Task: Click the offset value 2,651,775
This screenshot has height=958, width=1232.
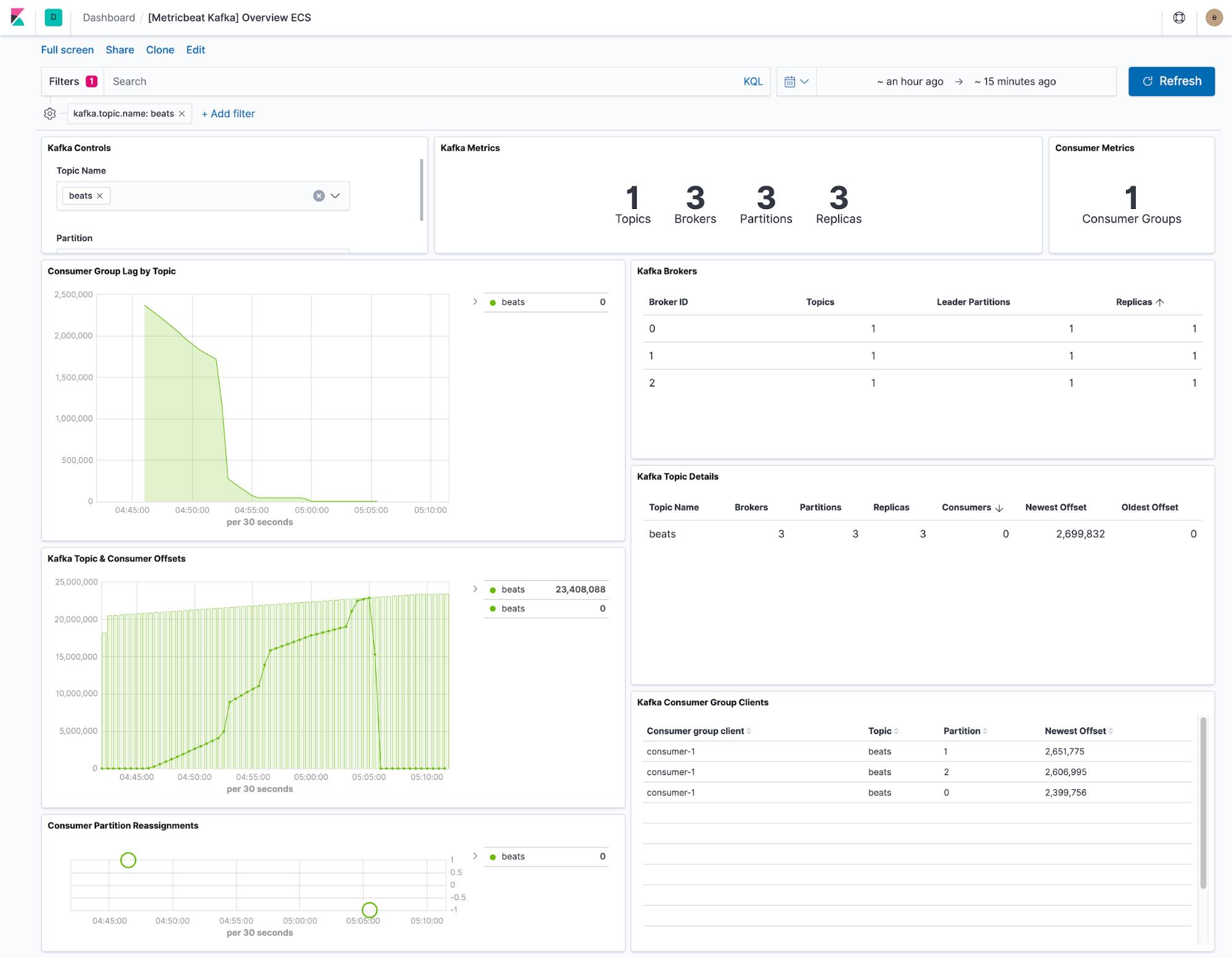Action: click(x=1064, y=751)
